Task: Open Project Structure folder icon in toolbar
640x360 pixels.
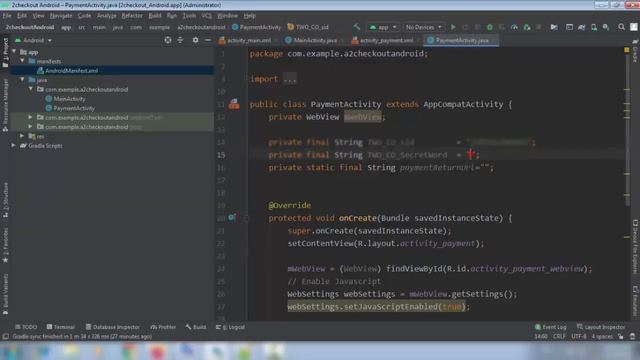Action: pyautogui.click(x=554, y=27)
